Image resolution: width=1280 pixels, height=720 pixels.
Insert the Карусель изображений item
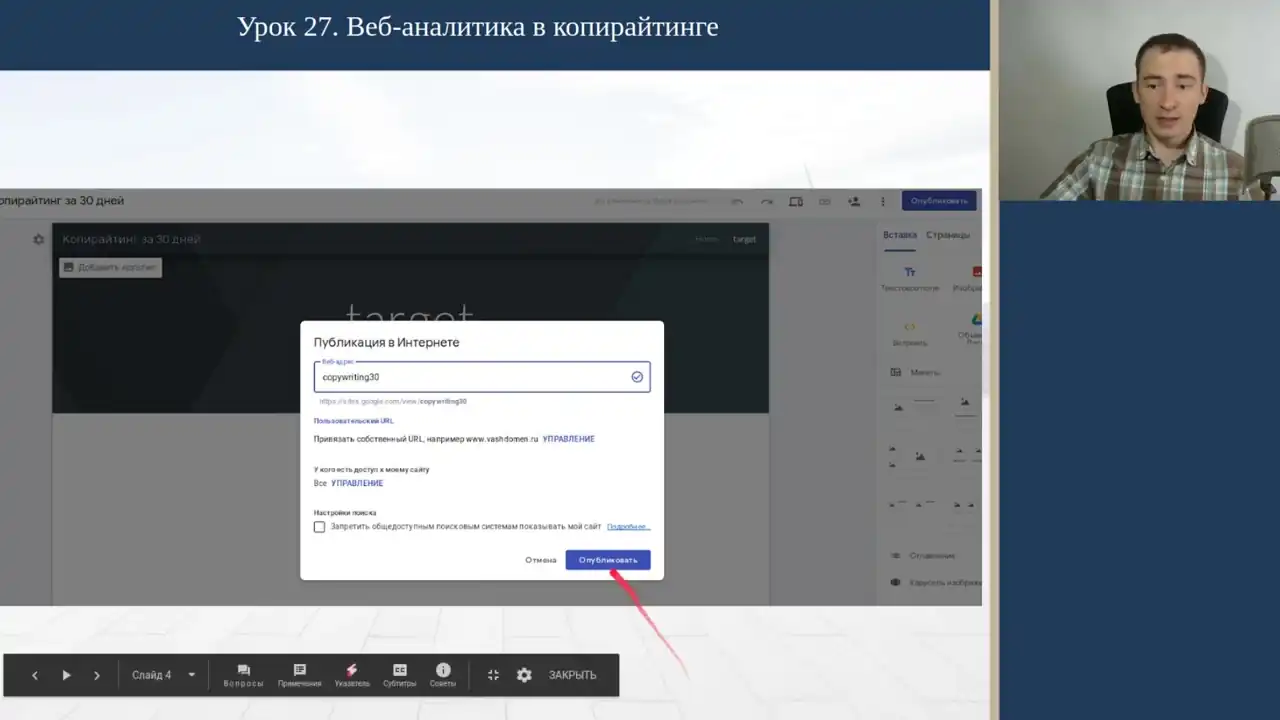pos(936,582)
